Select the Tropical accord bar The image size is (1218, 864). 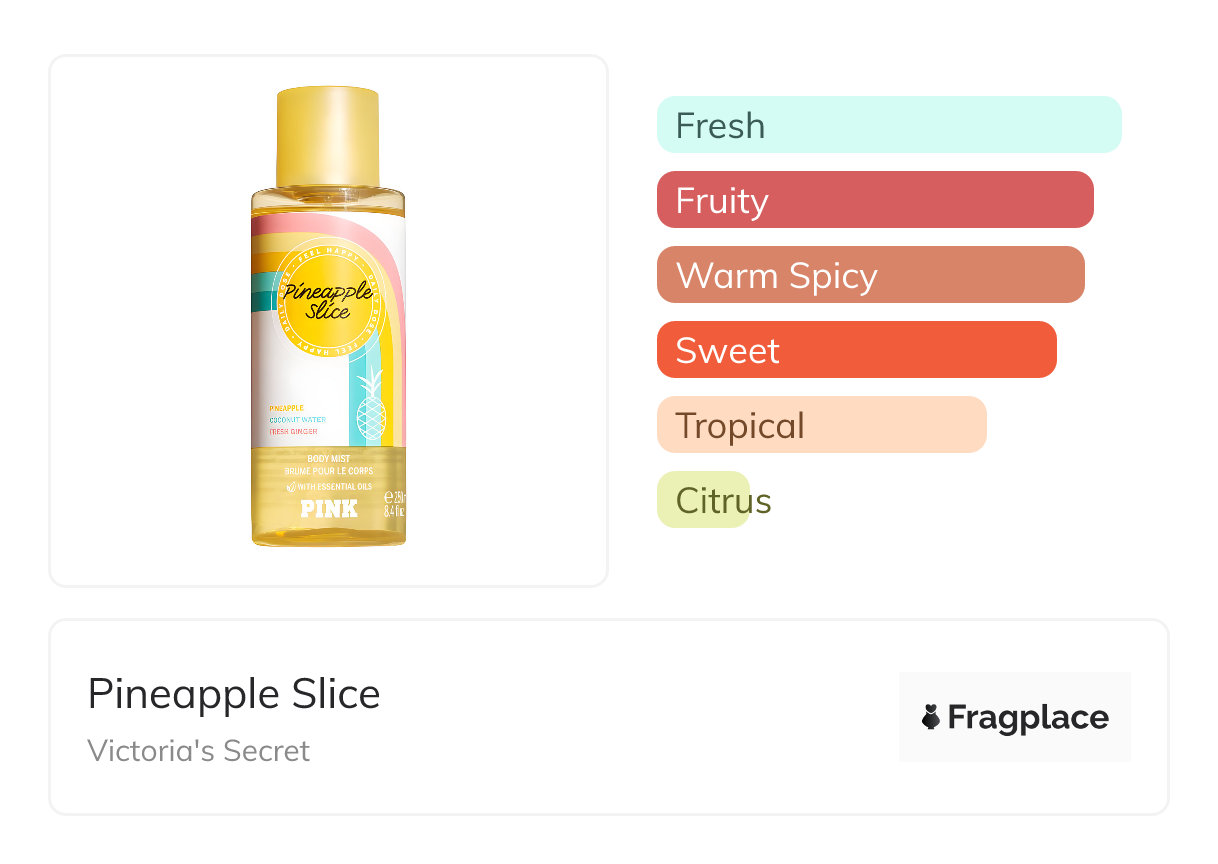[821, 425]
